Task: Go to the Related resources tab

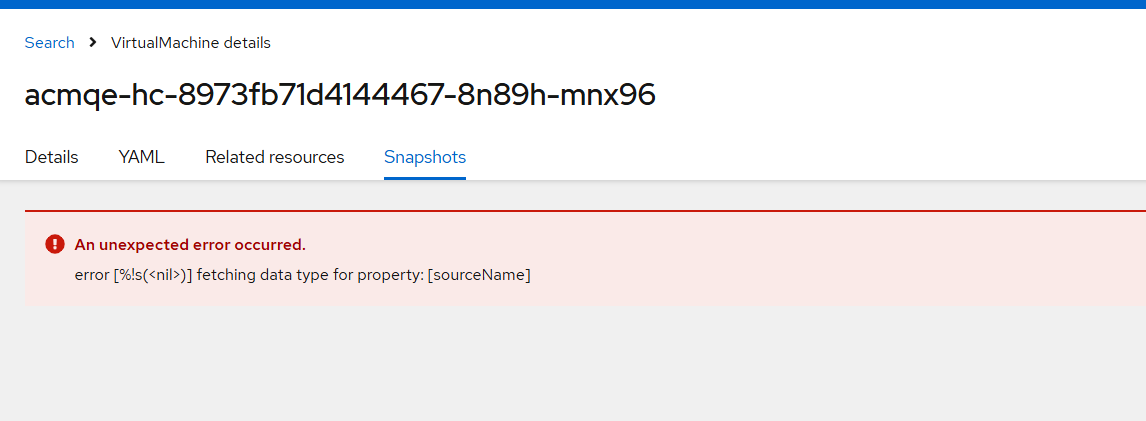Action: [274, 157]
